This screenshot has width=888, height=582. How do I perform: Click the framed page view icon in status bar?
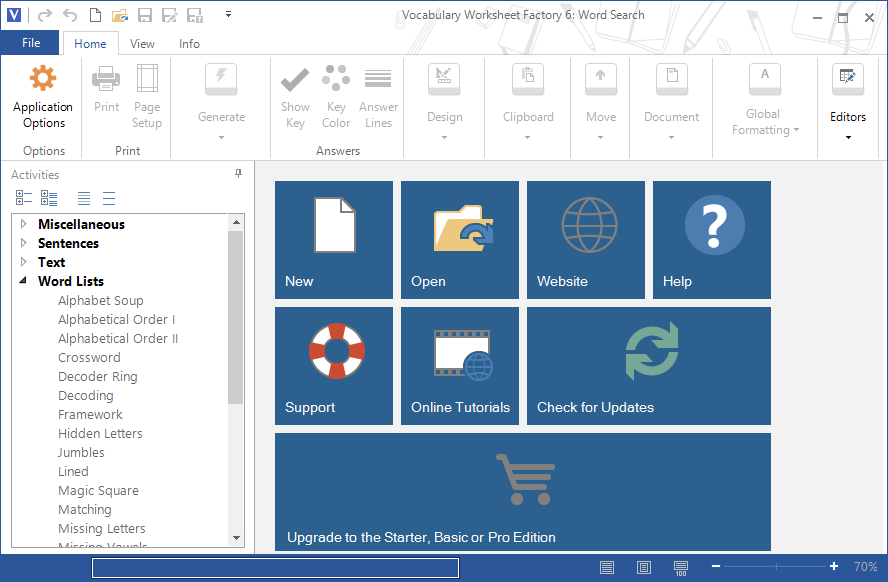click(x=644, y=567)
